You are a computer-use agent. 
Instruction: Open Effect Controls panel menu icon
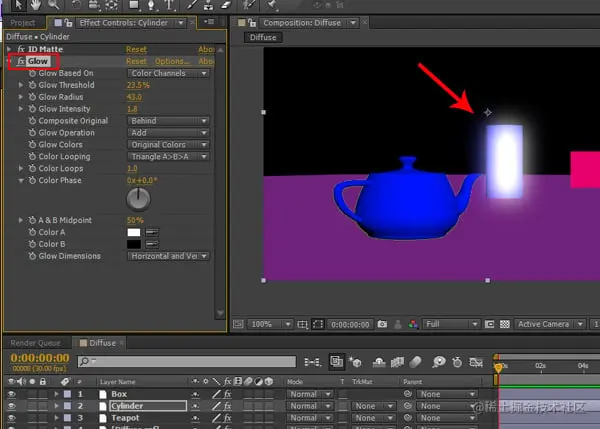[209, 22]
